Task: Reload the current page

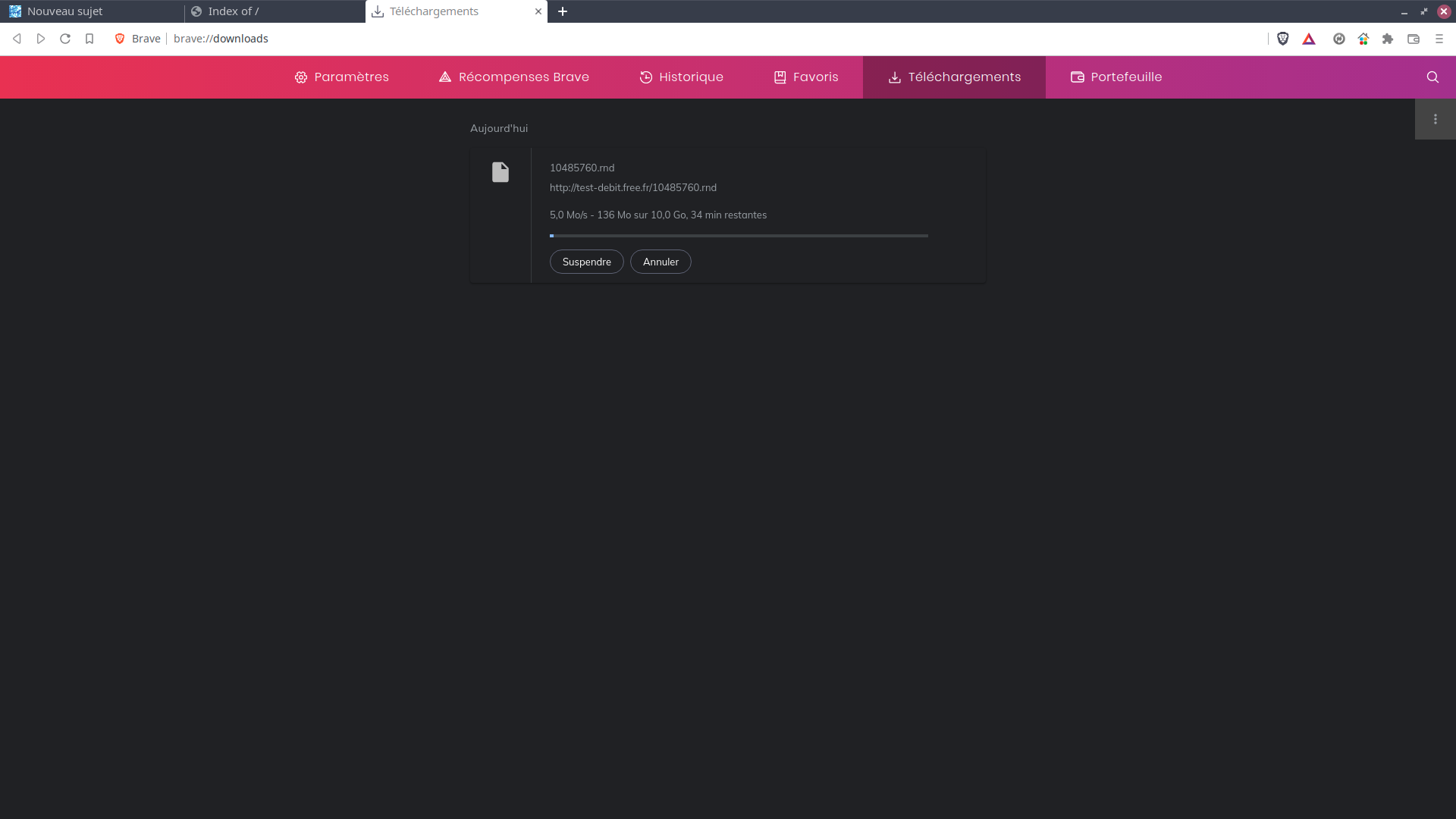Action: tap(65, 39)
